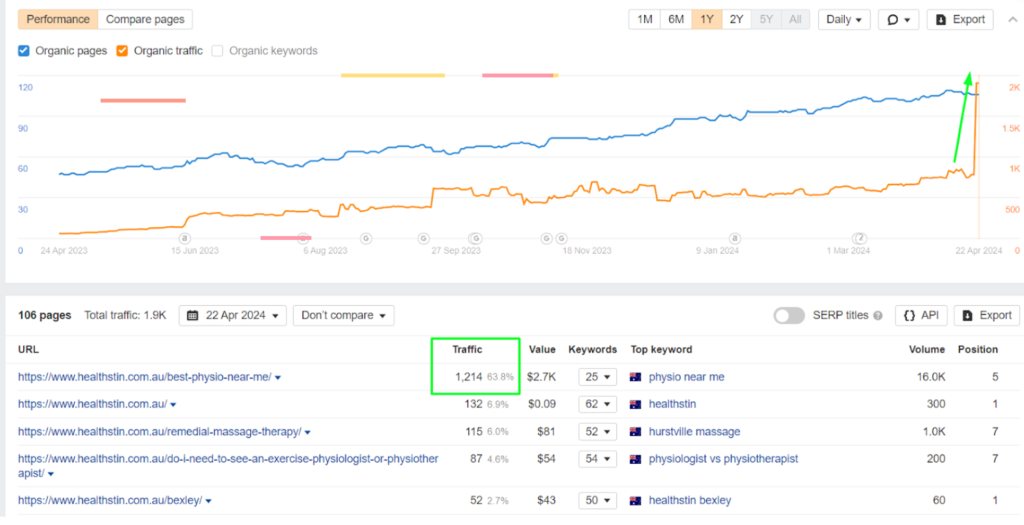
Task: Click the 'physiologist vs physiotherapist' keyword link
Action: (723, 459)
